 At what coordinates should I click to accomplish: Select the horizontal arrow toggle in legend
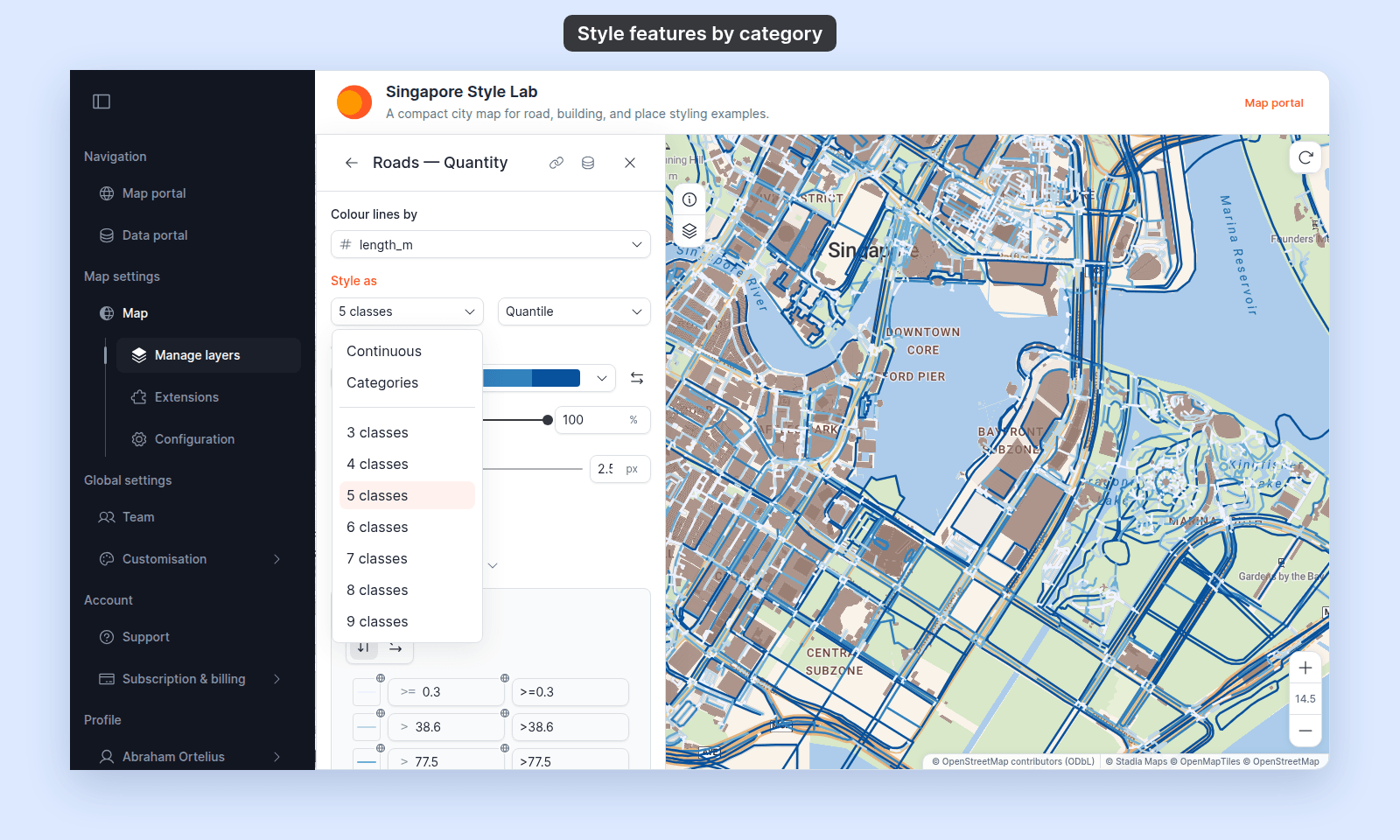395,647
